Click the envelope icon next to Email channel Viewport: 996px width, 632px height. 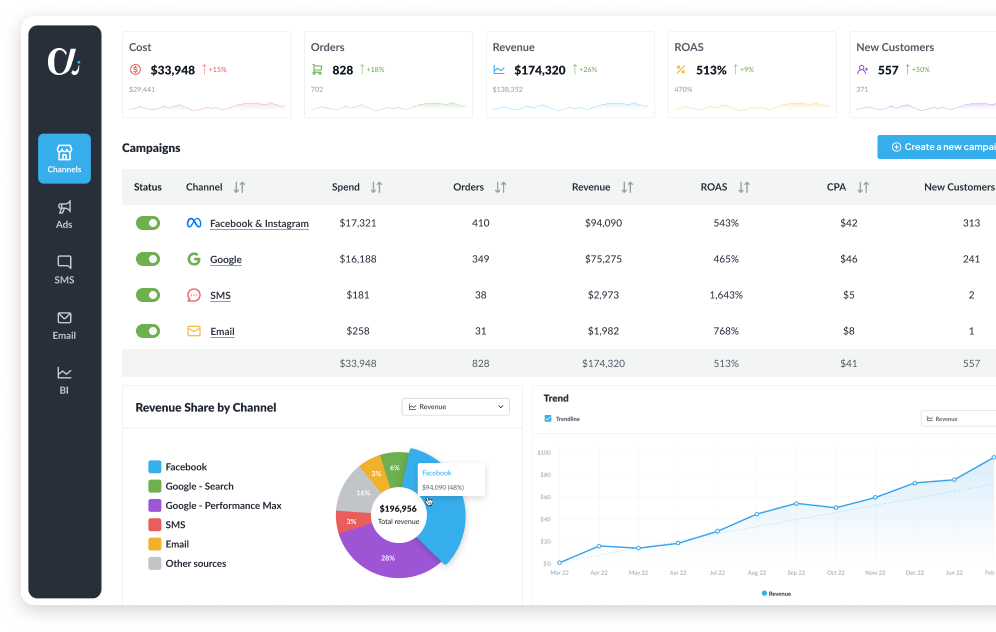click(196, 331)
